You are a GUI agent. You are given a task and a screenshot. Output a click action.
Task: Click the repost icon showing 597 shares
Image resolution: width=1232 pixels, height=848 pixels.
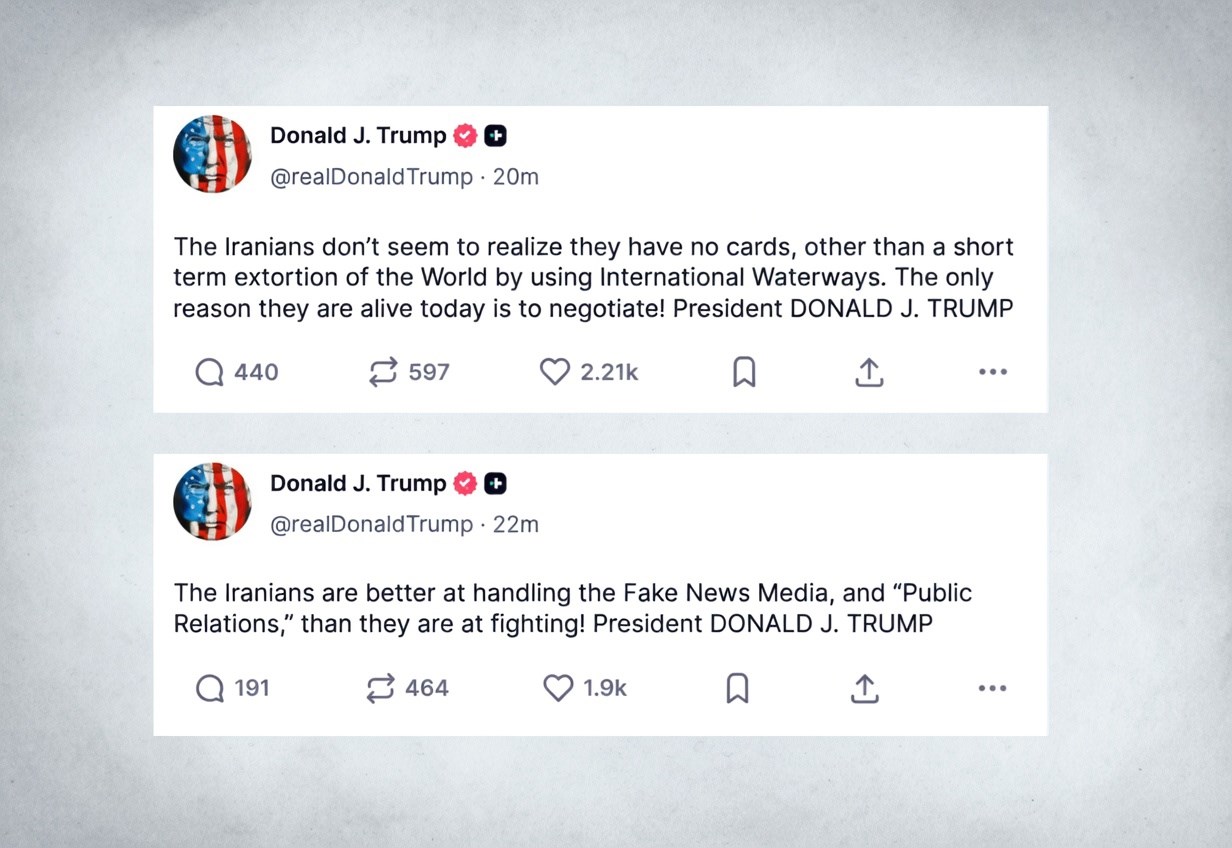(x=384, y=371)
